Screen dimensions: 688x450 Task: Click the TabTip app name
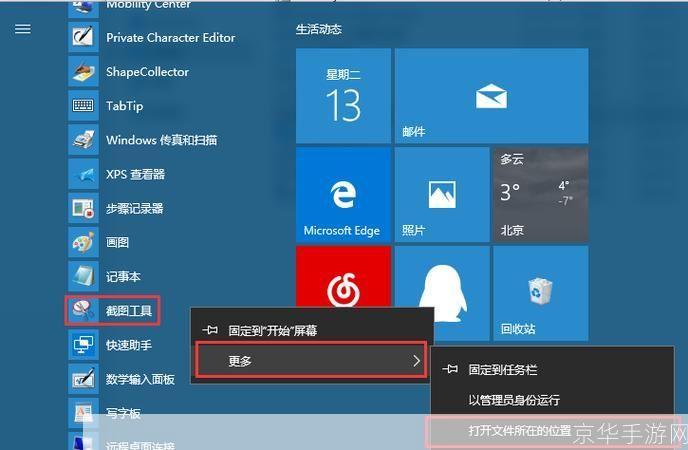click(125, 106)
